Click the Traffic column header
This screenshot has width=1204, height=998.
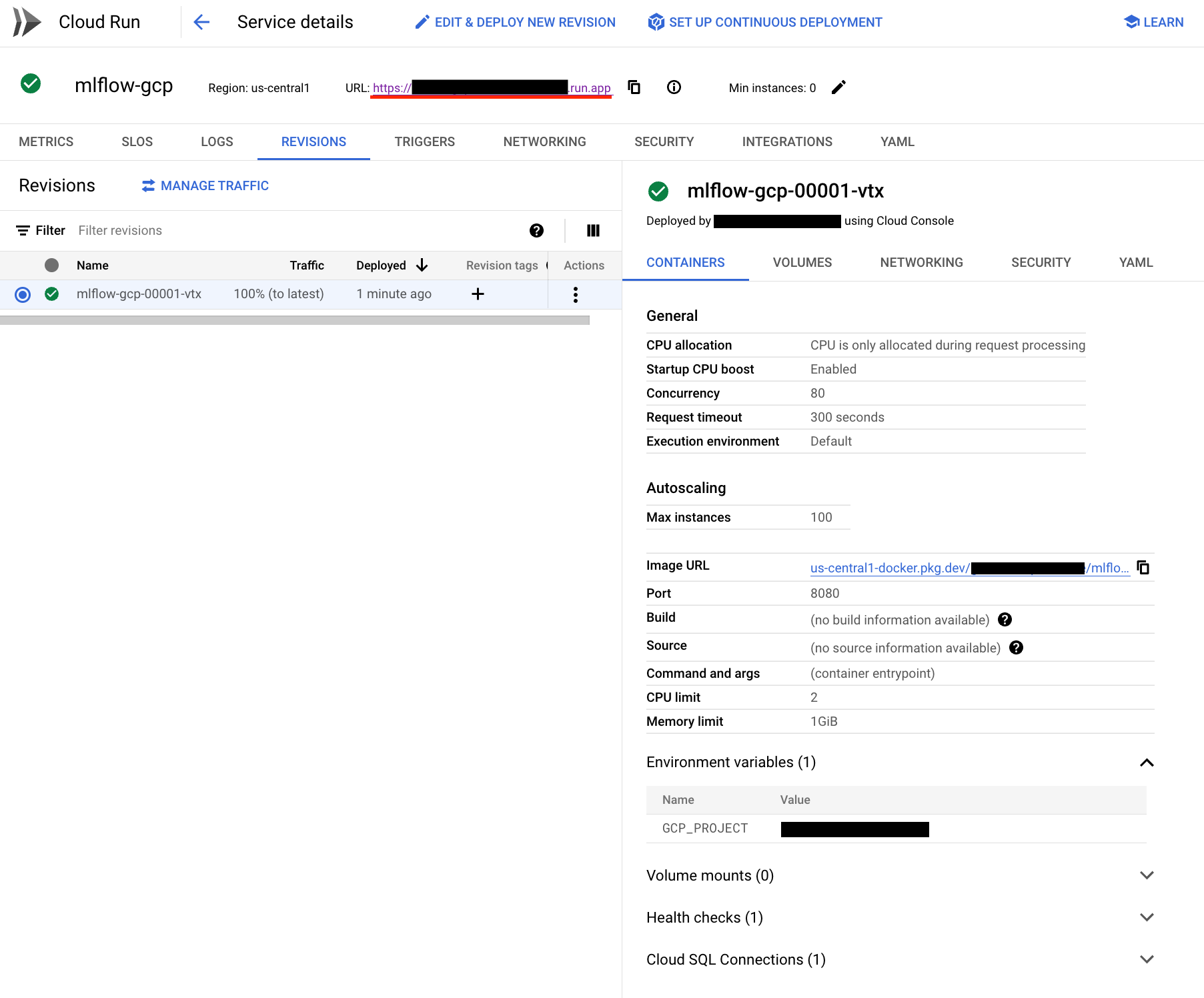(x=307, y=265)
